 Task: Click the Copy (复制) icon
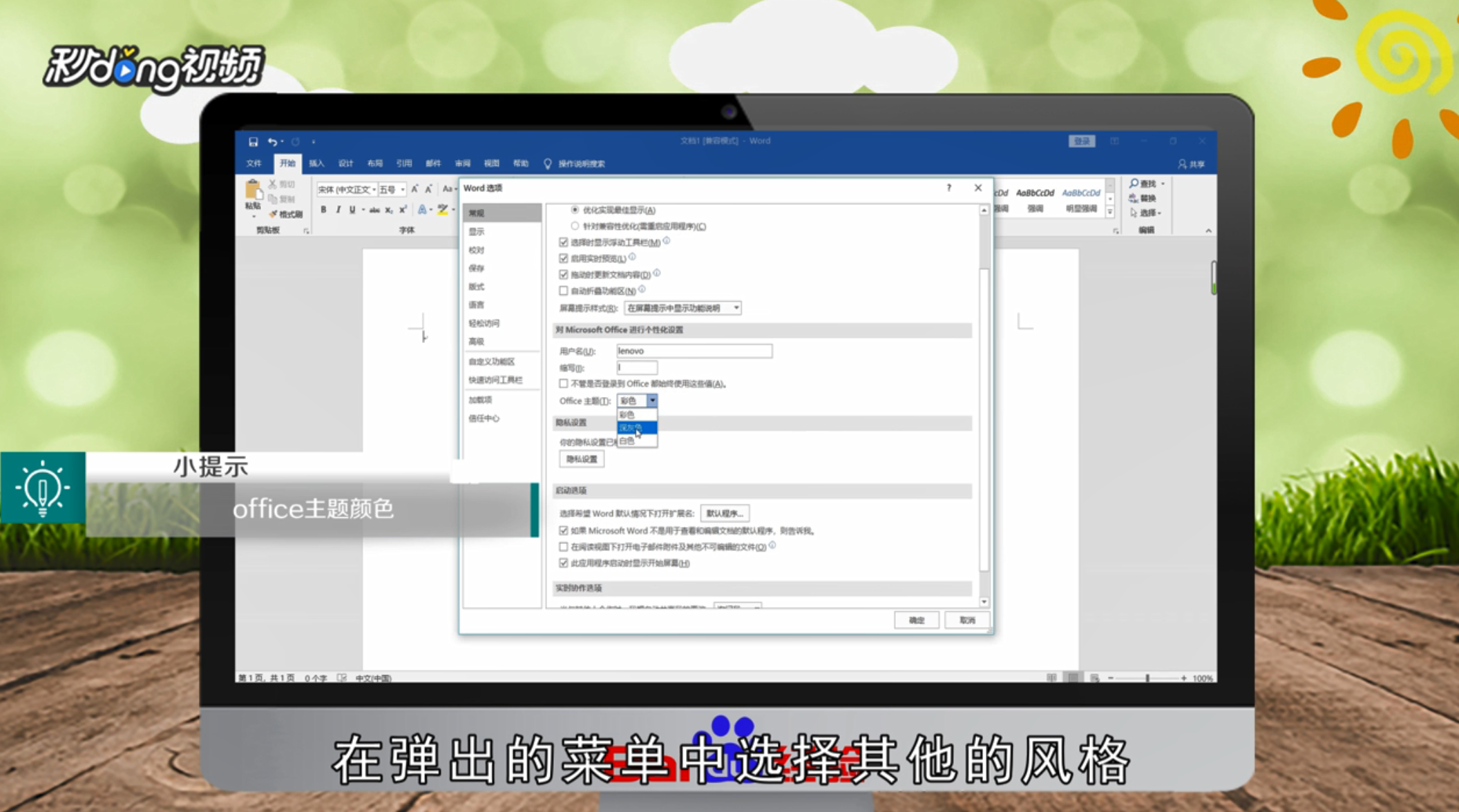273,199
